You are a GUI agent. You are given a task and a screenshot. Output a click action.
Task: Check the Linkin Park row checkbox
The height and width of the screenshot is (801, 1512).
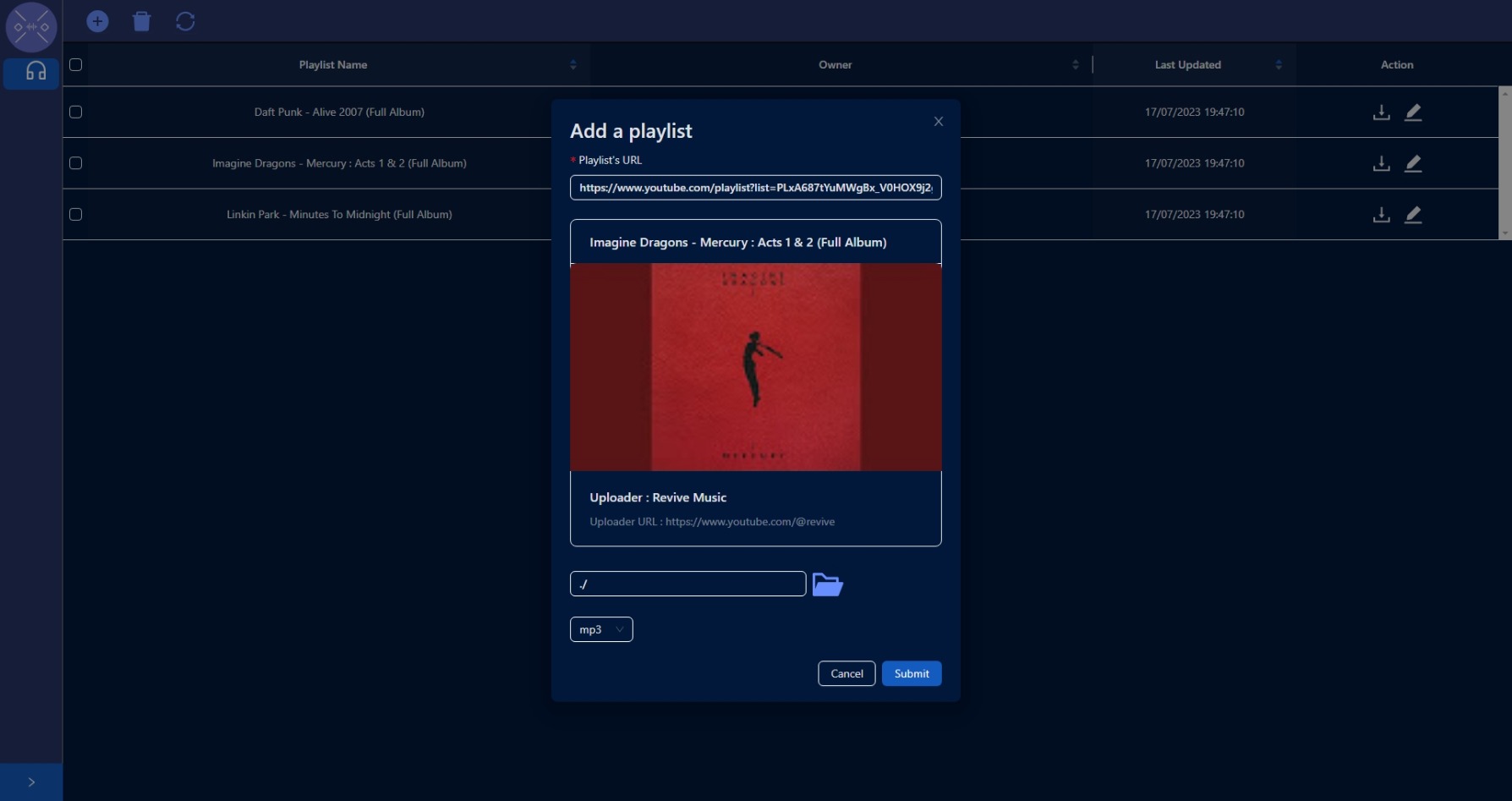click(75, 215)
